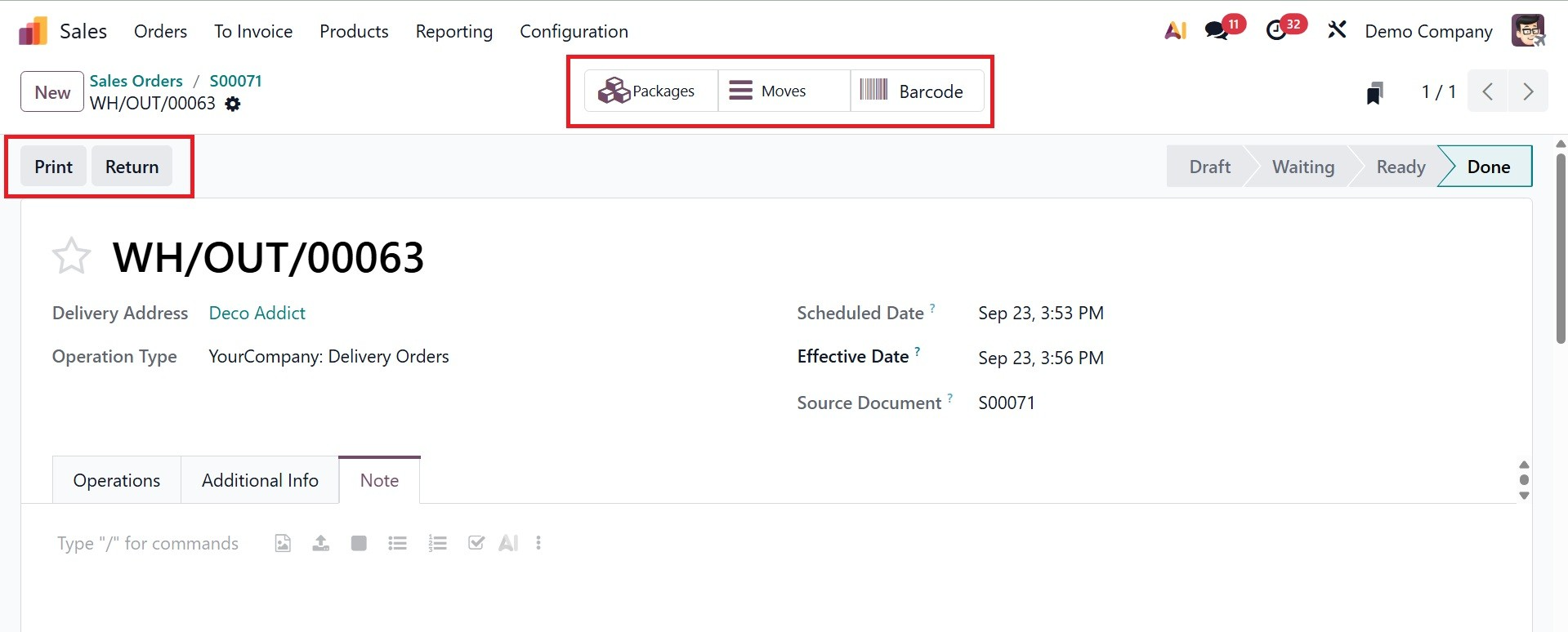This screenshot has height=632, width=1568.
Task: Go back to Sales Orders breadcrumb
Action: coord(136,81)
